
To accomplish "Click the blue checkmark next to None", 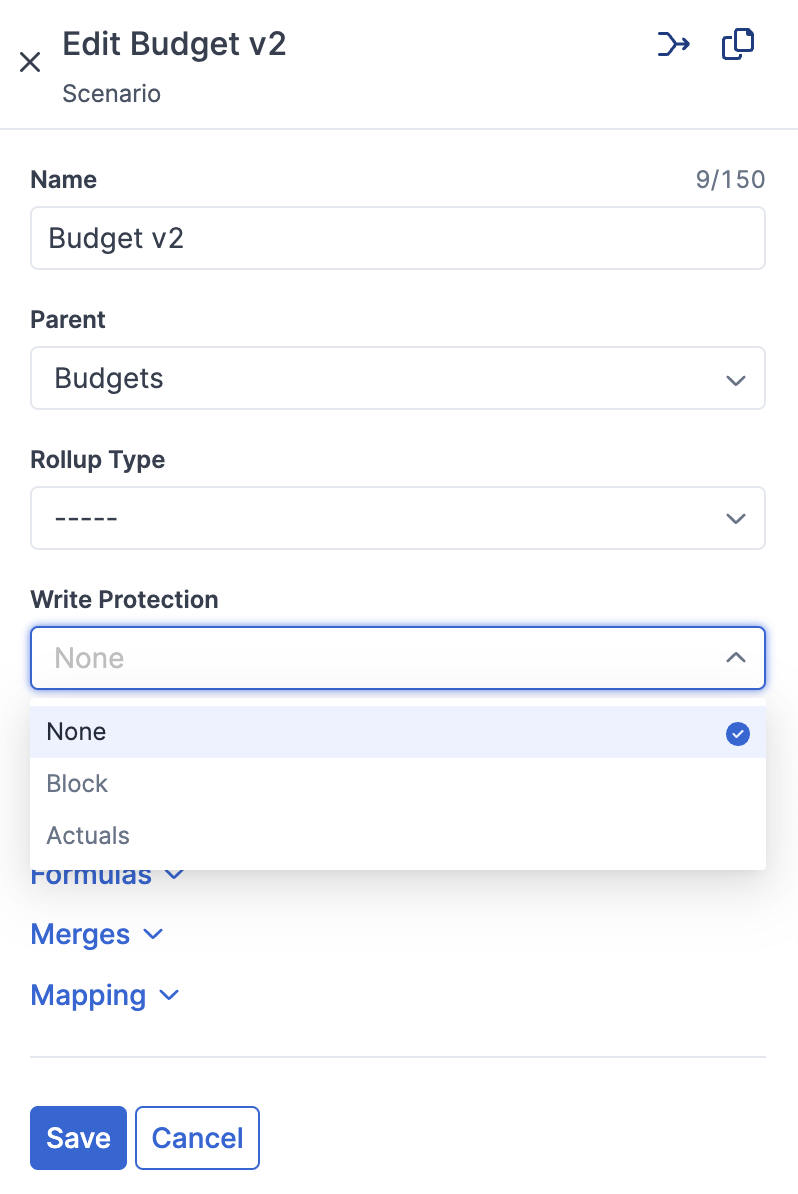I will point(737,733).
